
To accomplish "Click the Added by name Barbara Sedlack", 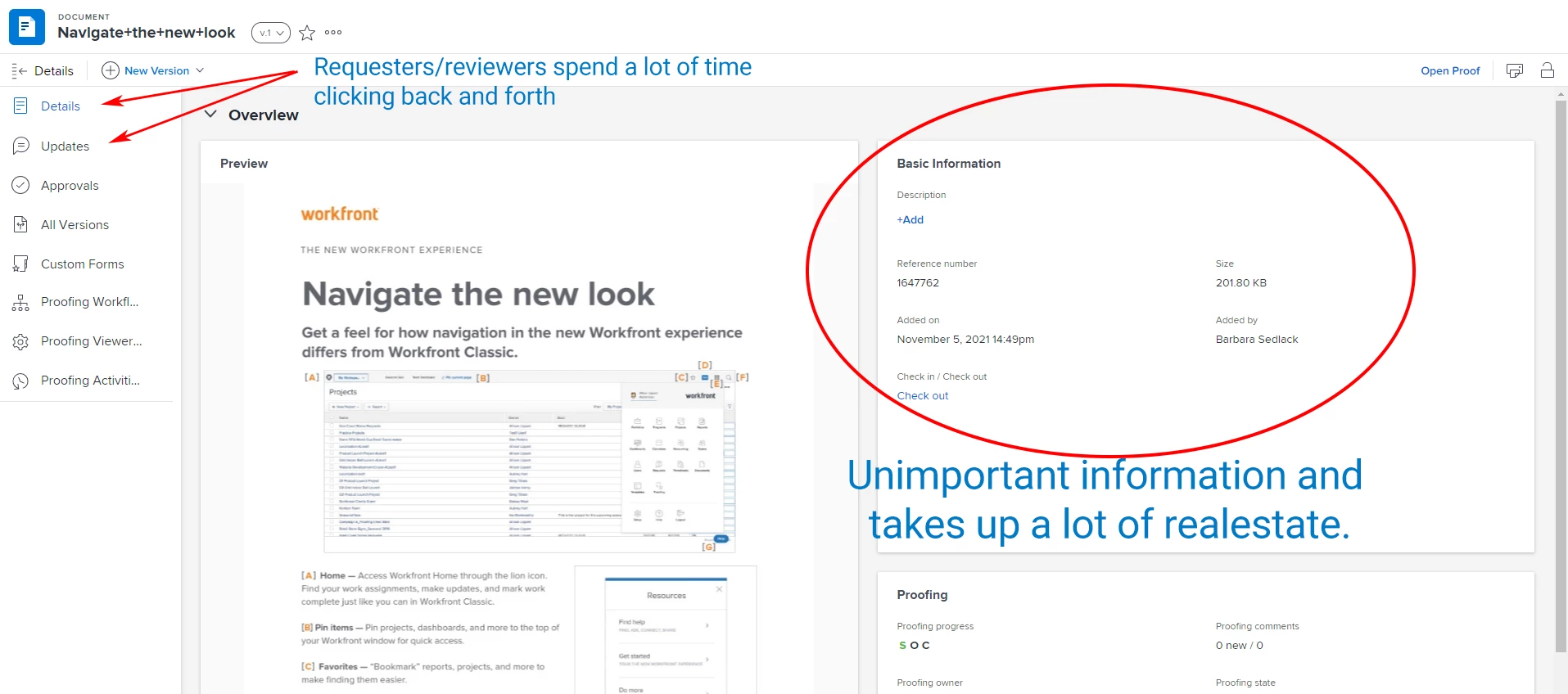I will (1257, 340).
